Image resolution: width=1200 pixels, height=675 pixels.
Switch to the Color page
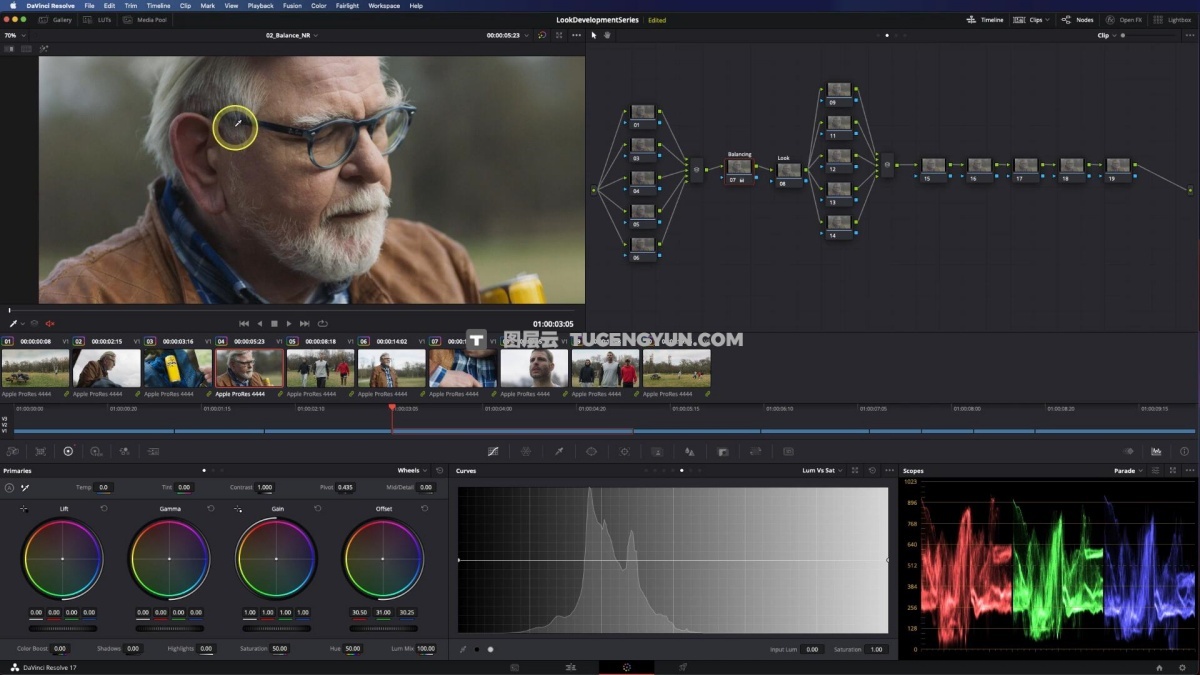626,667
